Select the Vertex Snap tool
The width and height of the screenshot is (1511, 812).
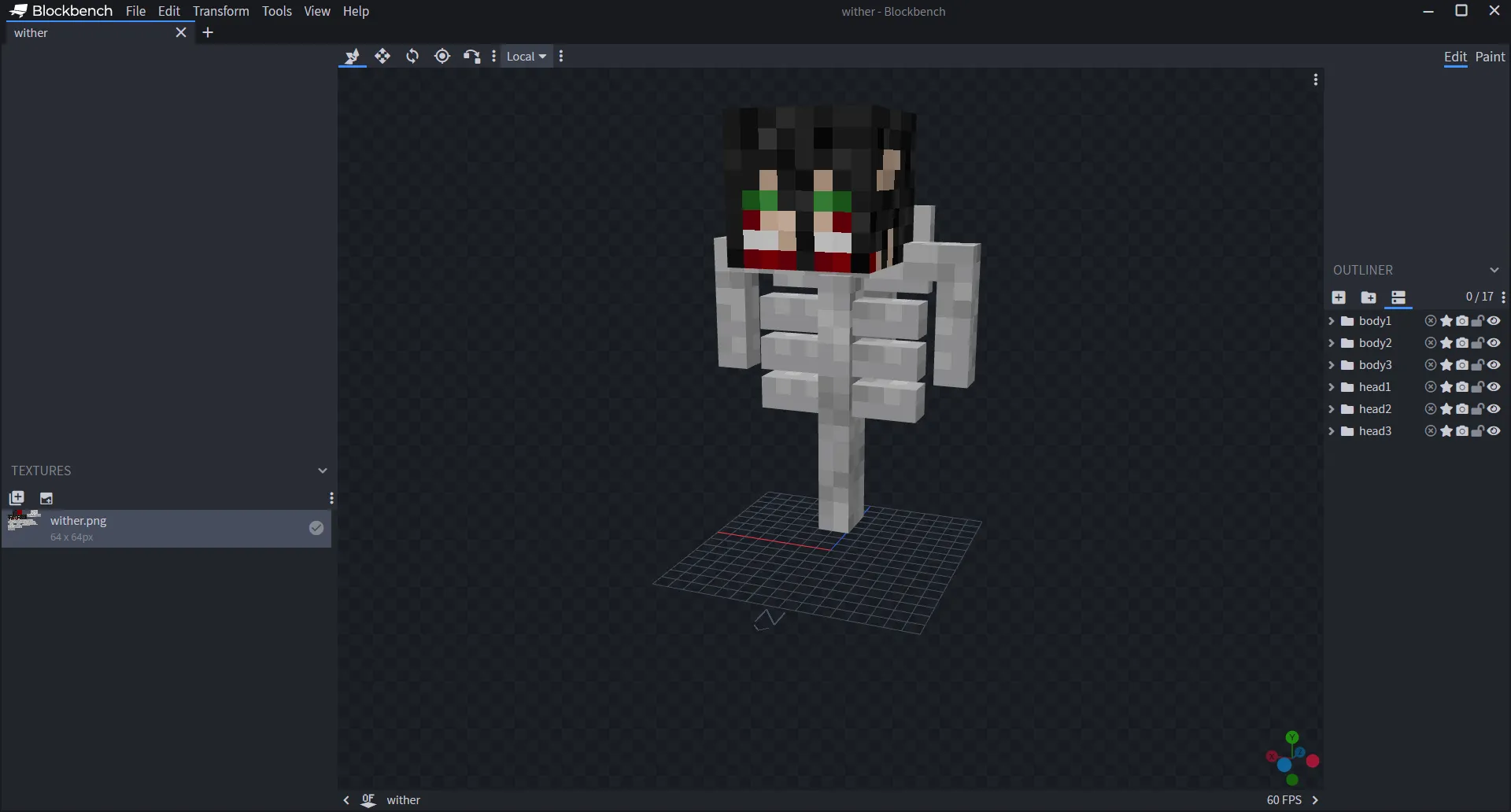(471, 56)
